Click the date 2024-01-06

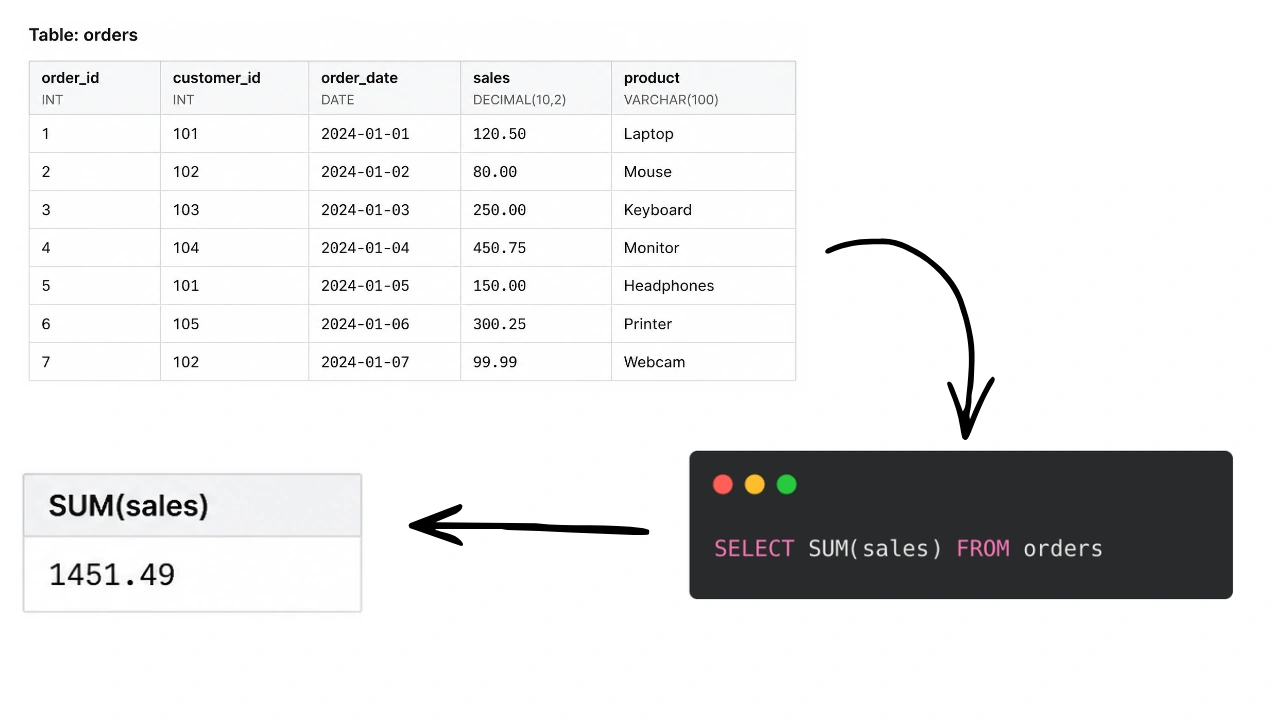coord(365,324)
